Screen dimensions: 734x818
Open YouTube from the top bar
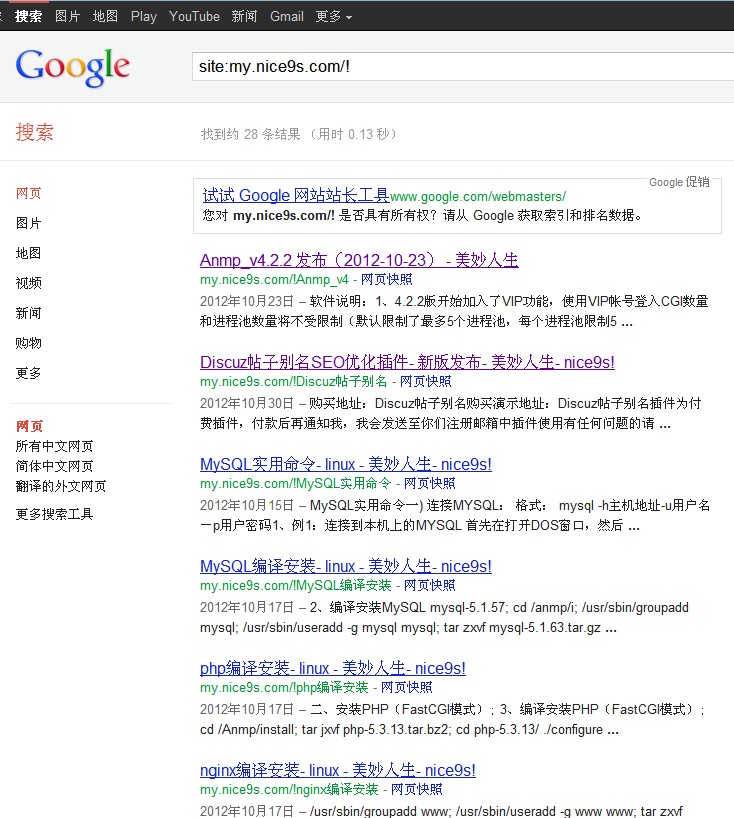coord(194,17)
